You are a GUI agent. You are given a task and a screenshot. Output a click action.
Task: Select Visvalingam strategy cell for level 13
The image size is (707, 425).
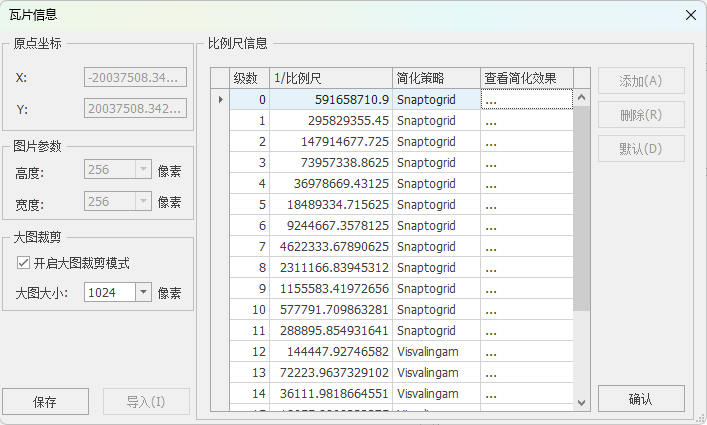click(x=436, y=373)
